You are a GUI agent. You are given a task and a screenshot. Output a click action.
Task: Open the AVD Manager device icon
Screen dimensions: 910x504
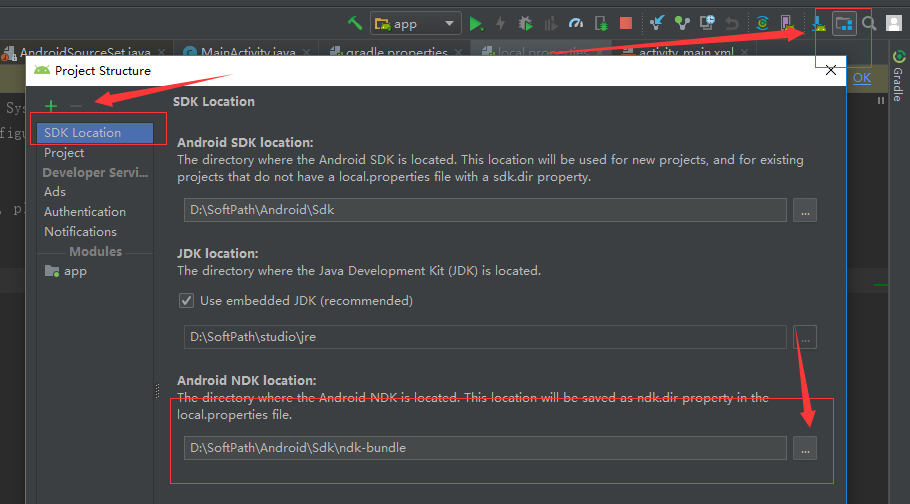click(786, 23)
